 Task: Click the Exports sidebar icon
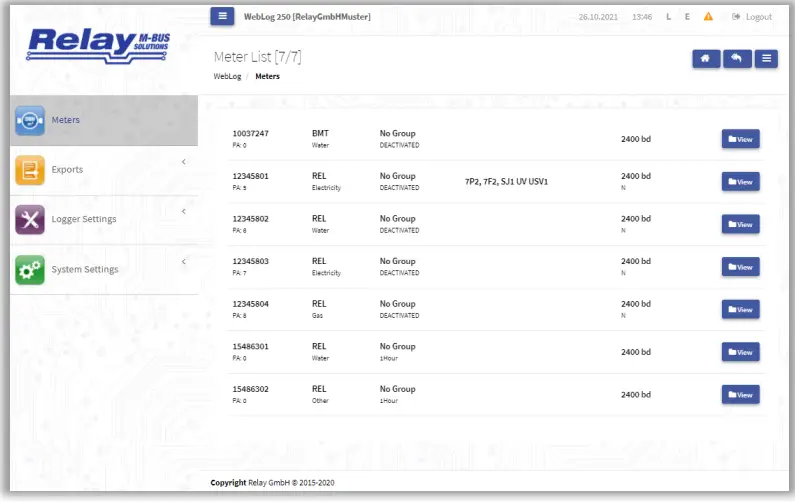click(x=30, y=170)
